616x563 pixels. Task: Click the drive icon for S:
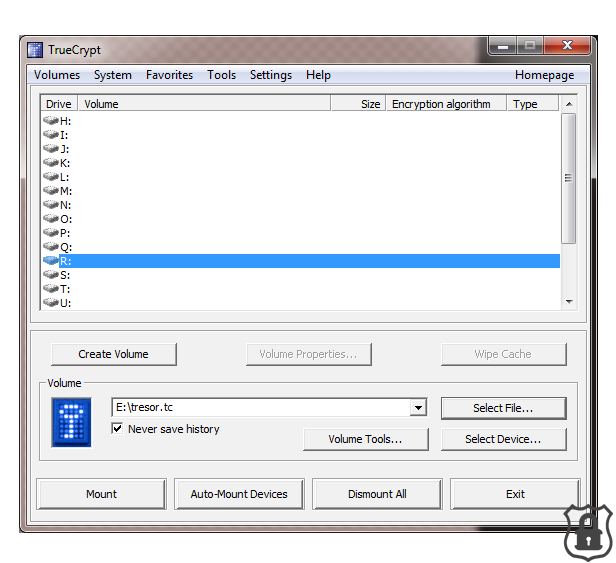[51, 275]
